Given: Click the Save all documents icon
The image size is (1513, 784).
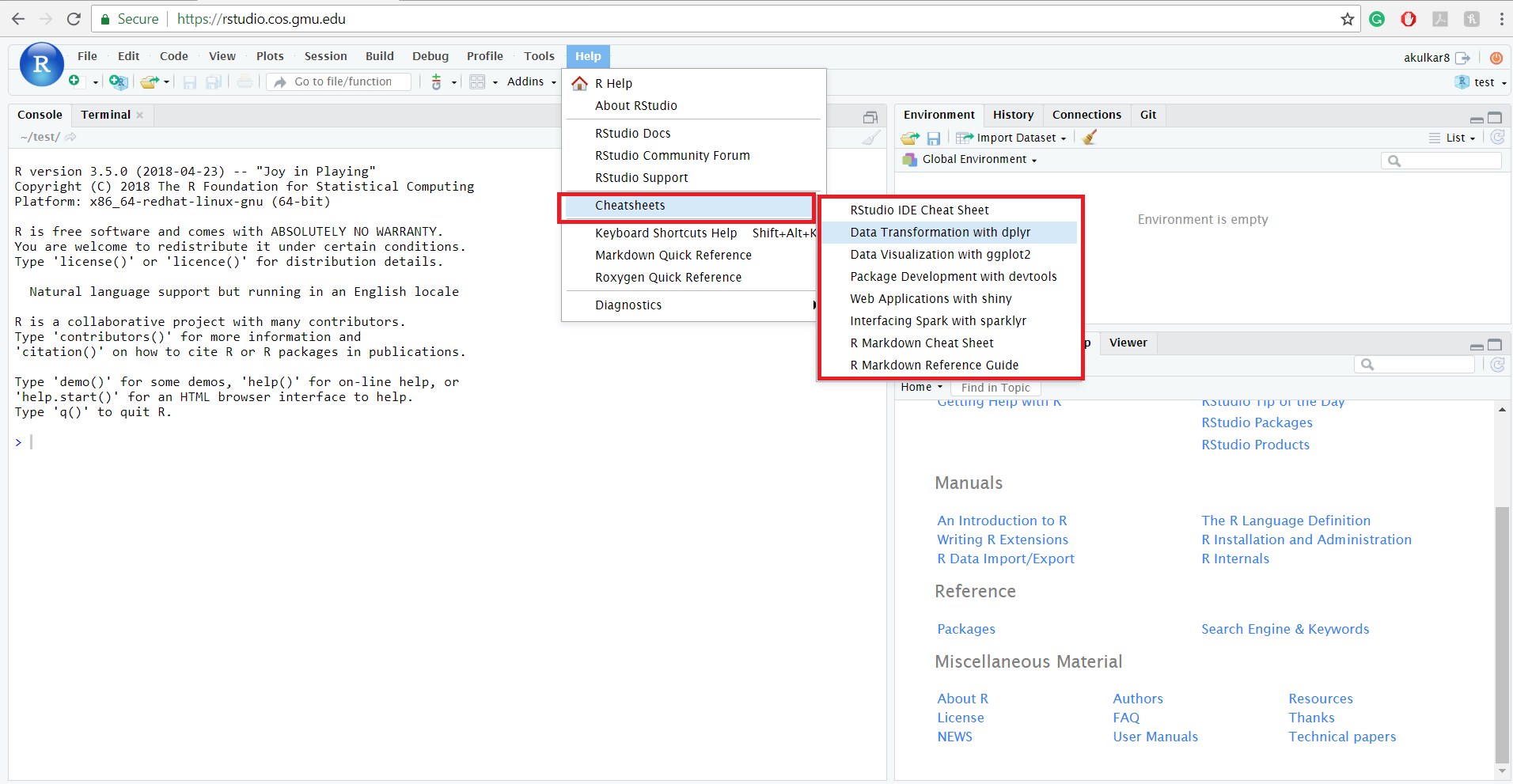Looking at the screenshot, I should point(214,81).
